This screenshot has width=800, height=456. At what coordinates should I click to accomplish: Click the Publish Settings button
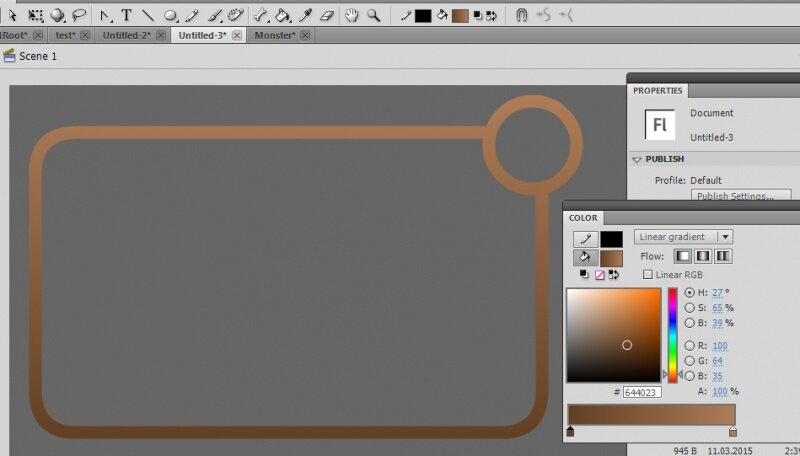[x=741, y=197]
